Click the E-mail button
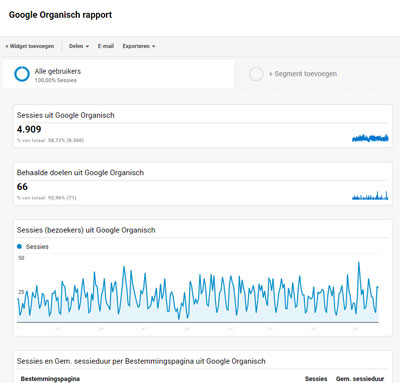Screen dimensions: 400x383 tap(106, 46)
